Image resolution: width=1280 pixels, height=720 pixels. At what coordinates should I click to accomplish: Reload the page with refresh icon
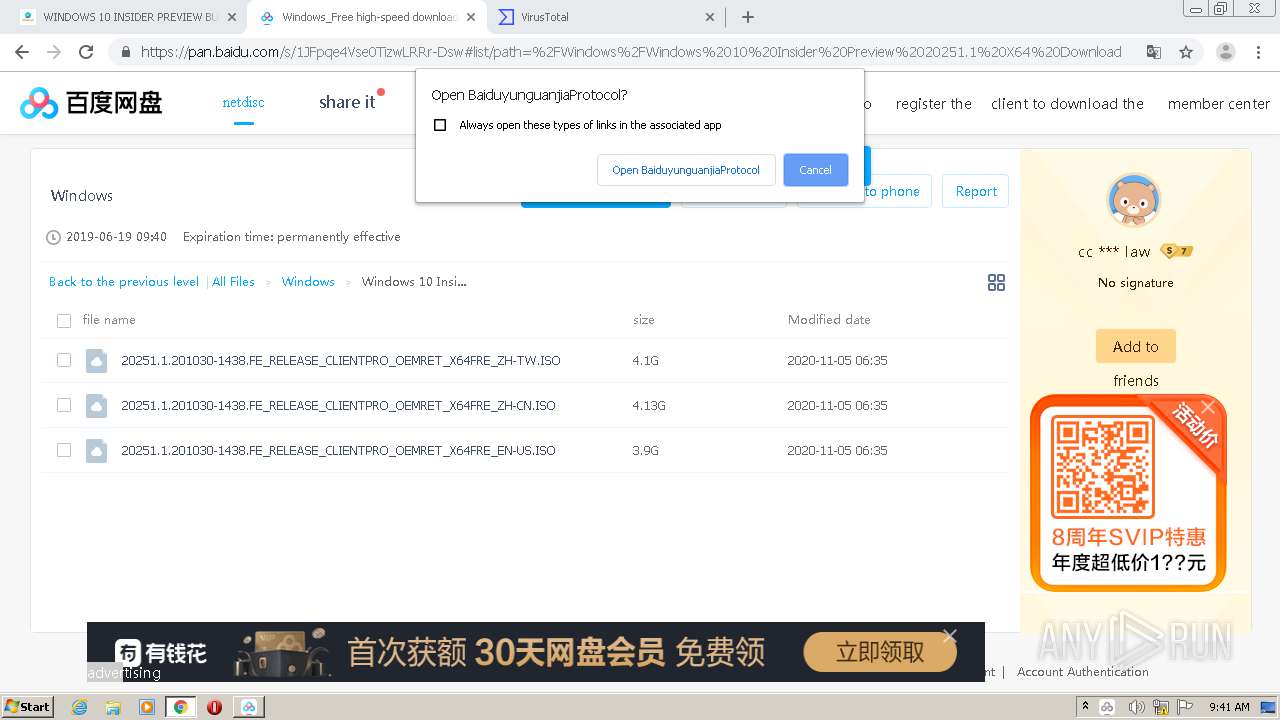pyautogui.click(x=86, y=52)
